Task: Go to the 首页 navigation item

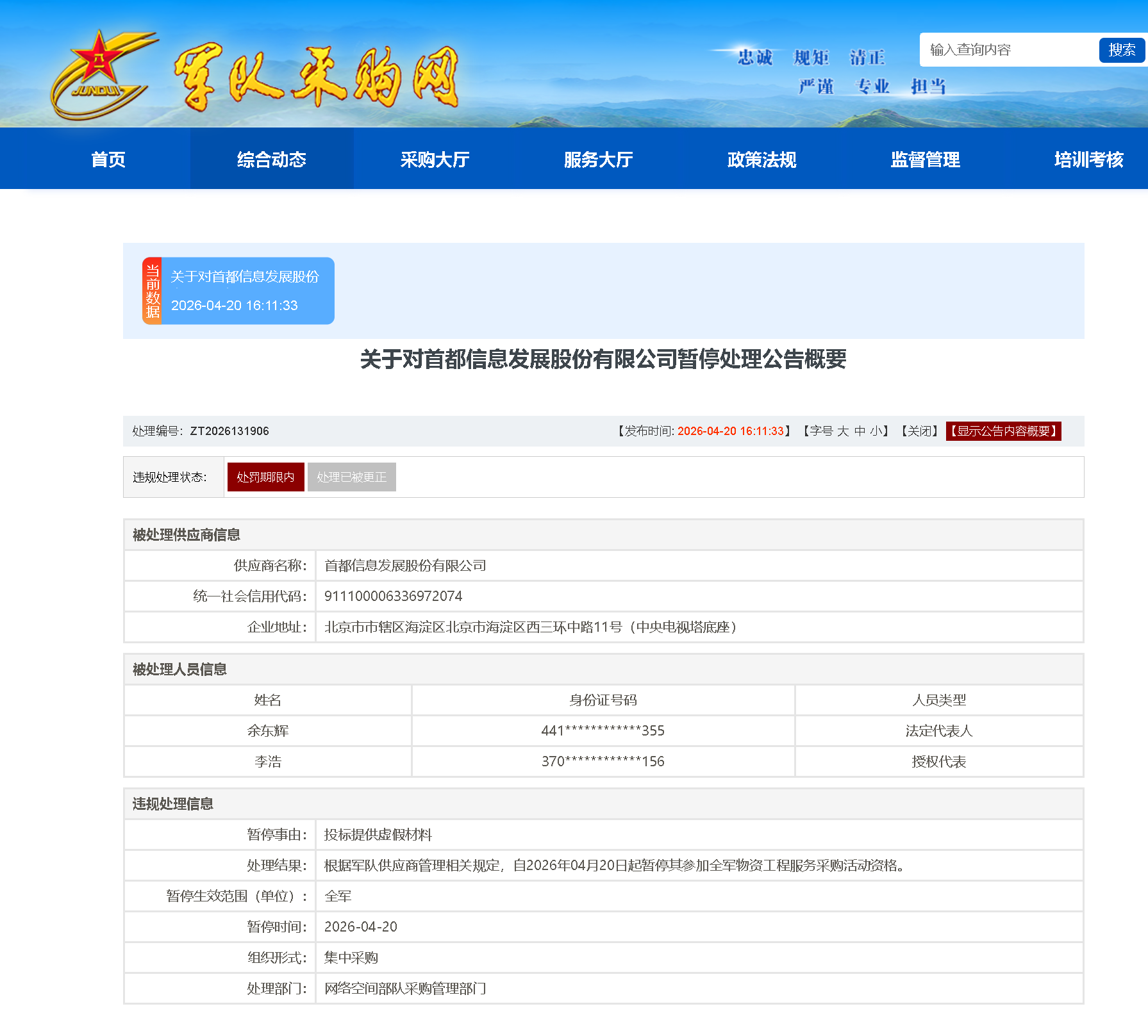Action: coord(108,160)
